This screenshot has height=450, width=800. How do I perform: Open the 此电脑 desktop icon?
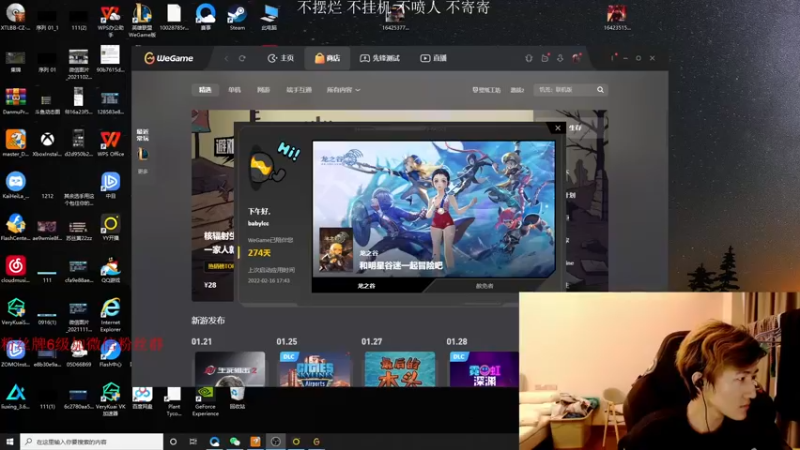[269, 17]
